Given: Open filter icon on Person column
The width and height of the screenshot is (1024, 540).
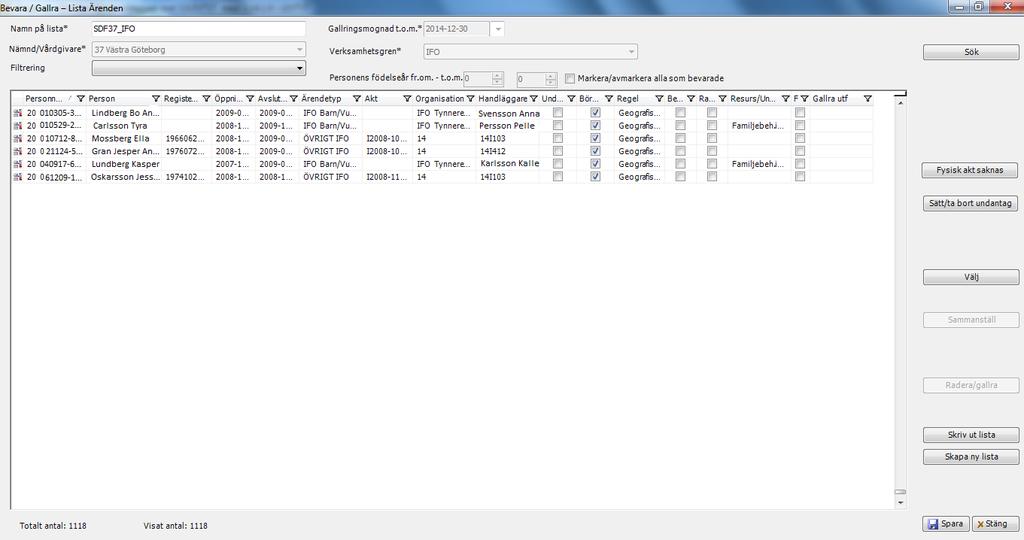Looking at the screenshot, I should (x=156, y=99).
